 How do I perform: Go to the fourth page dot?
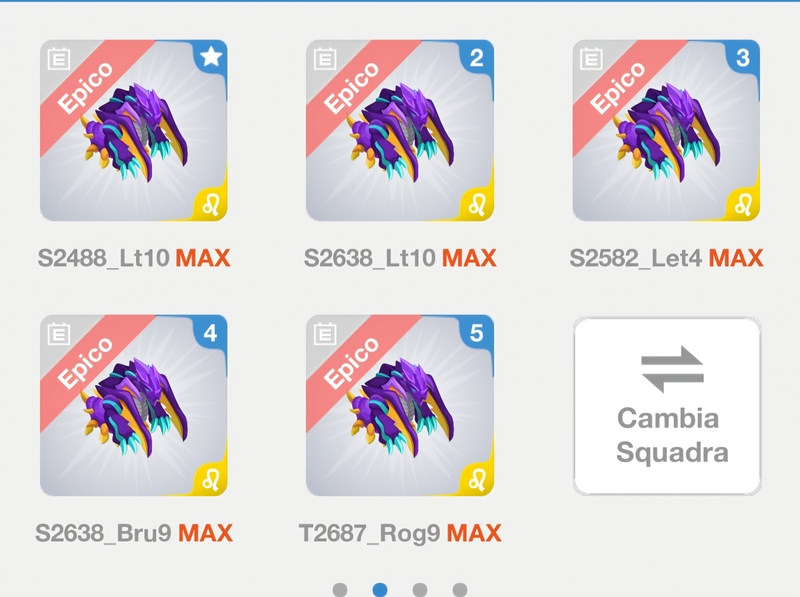(460, 590)
